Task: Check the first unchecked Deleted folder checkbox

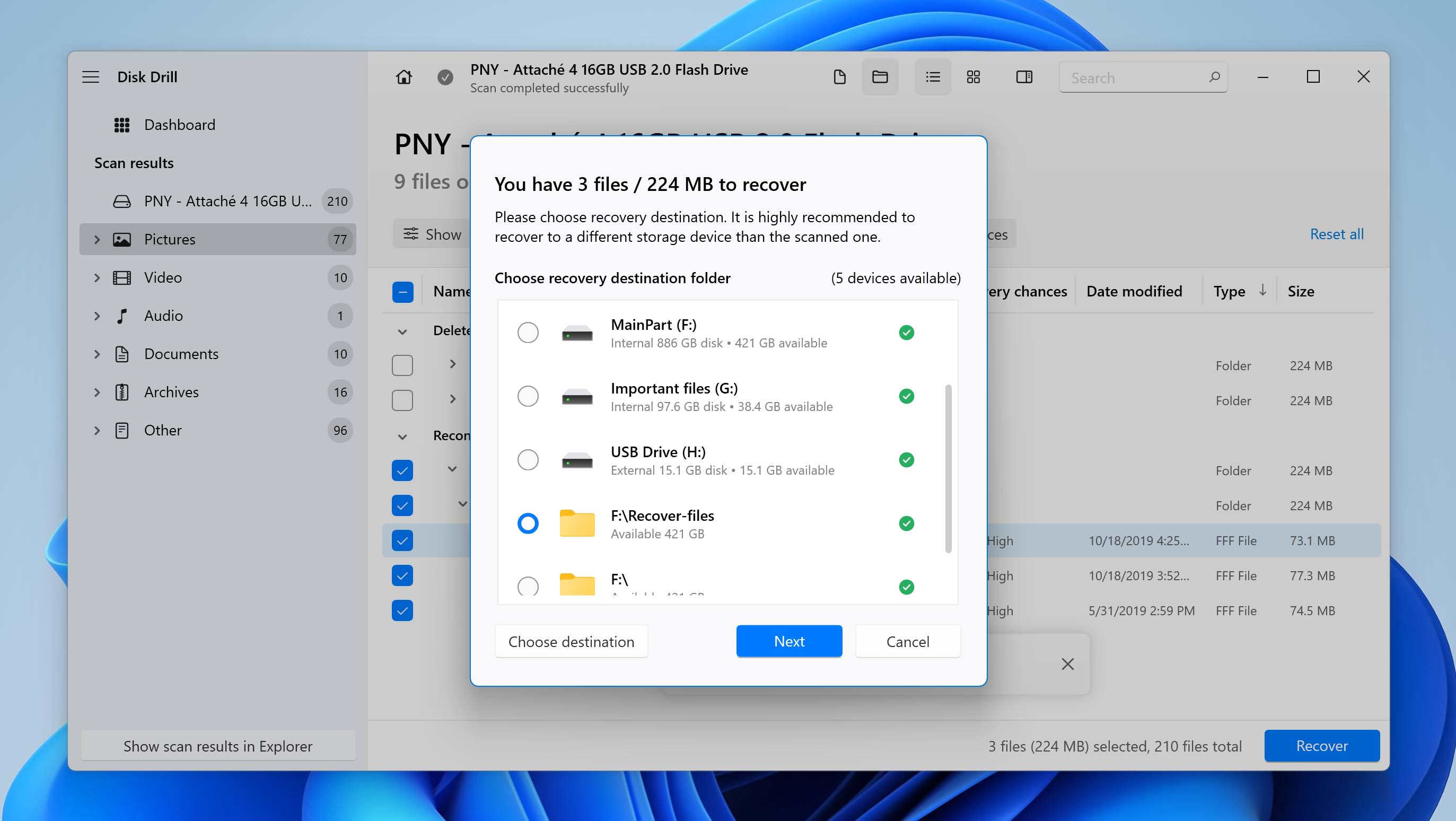Action: 402,365
